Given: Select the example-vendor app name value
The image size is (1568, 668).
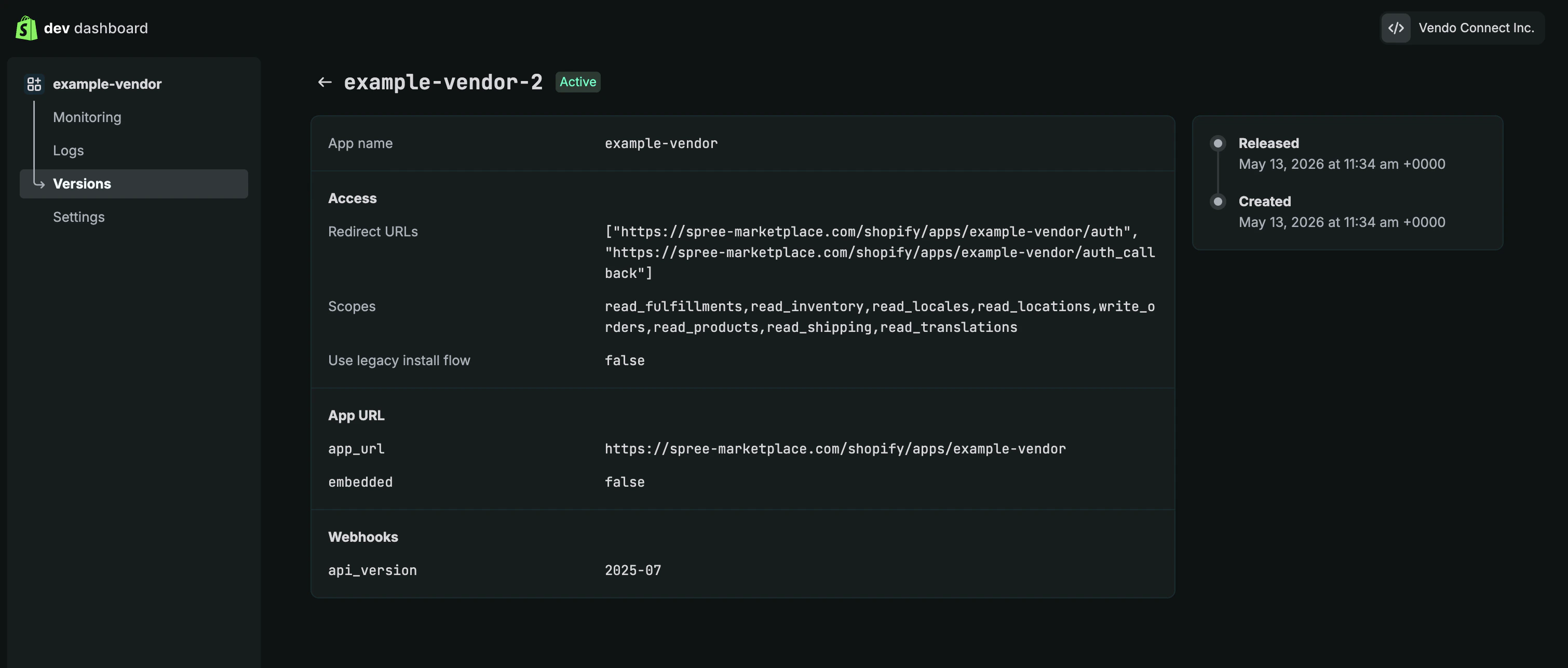Looking at the screenshot, I should [661, 143].
